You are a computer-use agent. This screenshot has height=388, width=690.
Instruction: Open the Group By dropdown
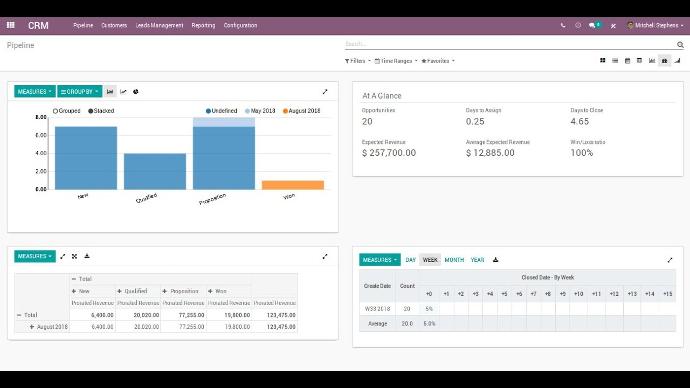(x=80, y=92)
